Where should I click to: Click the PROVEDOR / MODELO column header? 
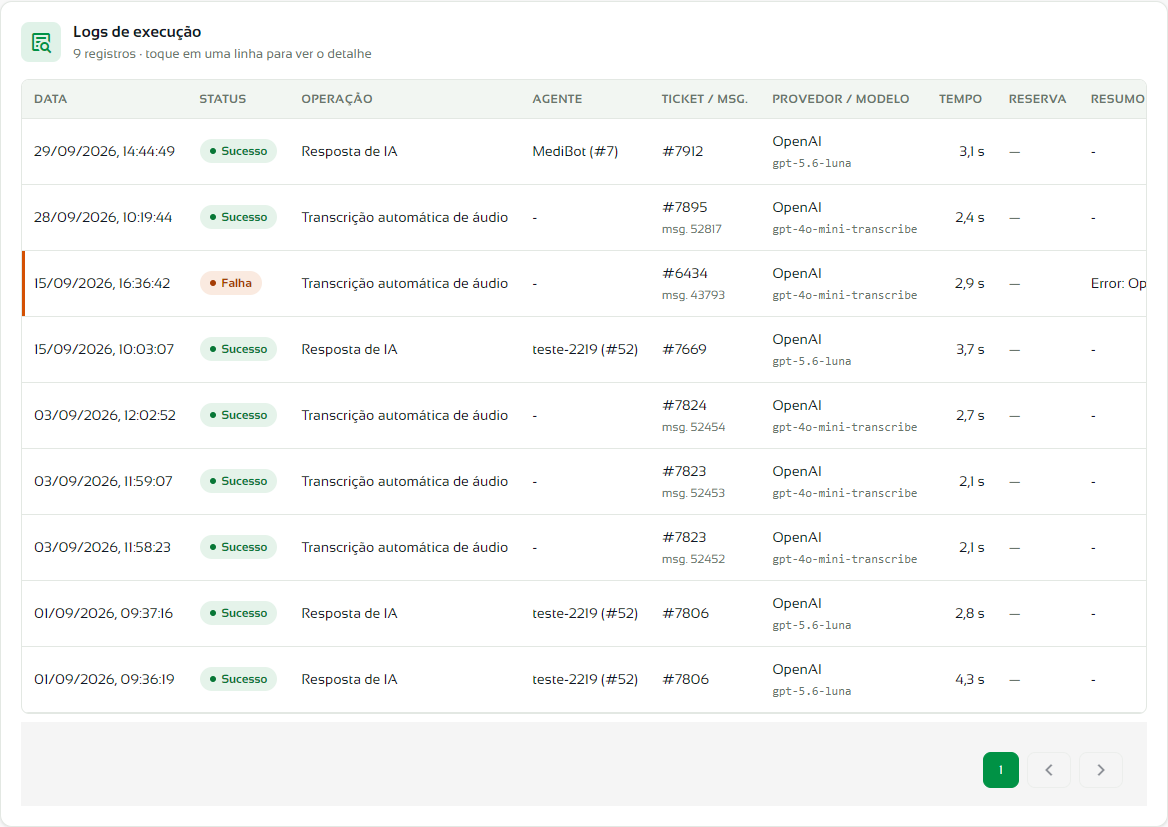coord(840,99)
